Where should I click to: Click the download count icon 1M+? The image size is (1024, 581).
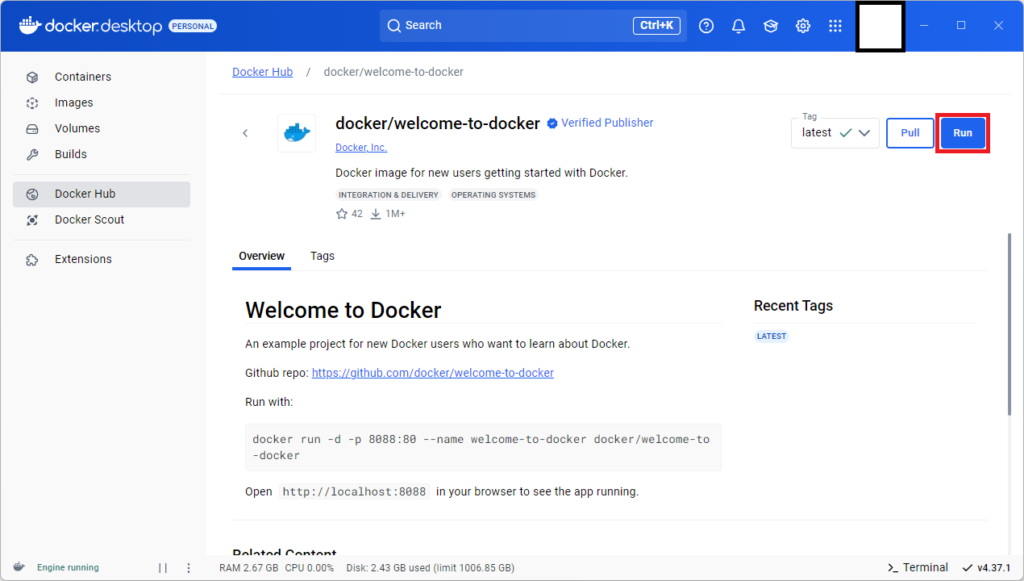[376, 213]
